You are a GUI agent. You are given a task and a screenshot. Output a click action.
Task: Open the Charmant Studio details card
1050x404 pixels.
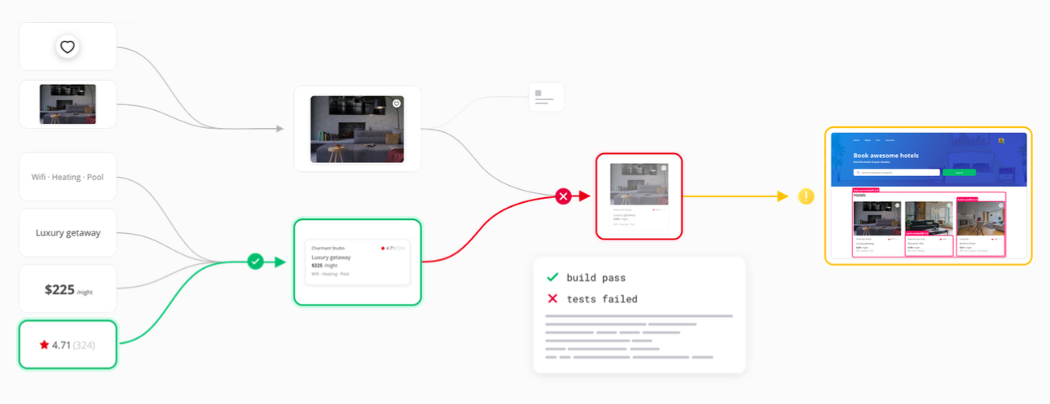358,262
